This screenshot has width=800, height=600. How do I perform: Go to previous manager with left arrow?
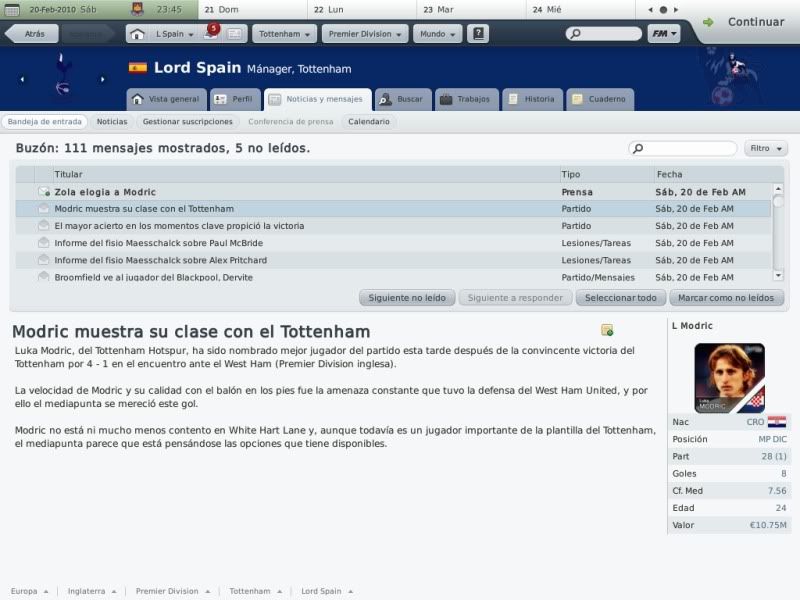click(x=22, y=79)
